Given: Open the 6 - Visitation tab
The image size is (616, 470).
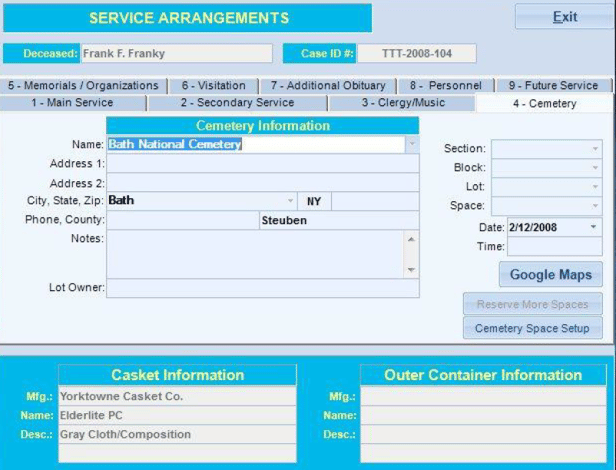Looking at the screenshot, I should (213, 86).
